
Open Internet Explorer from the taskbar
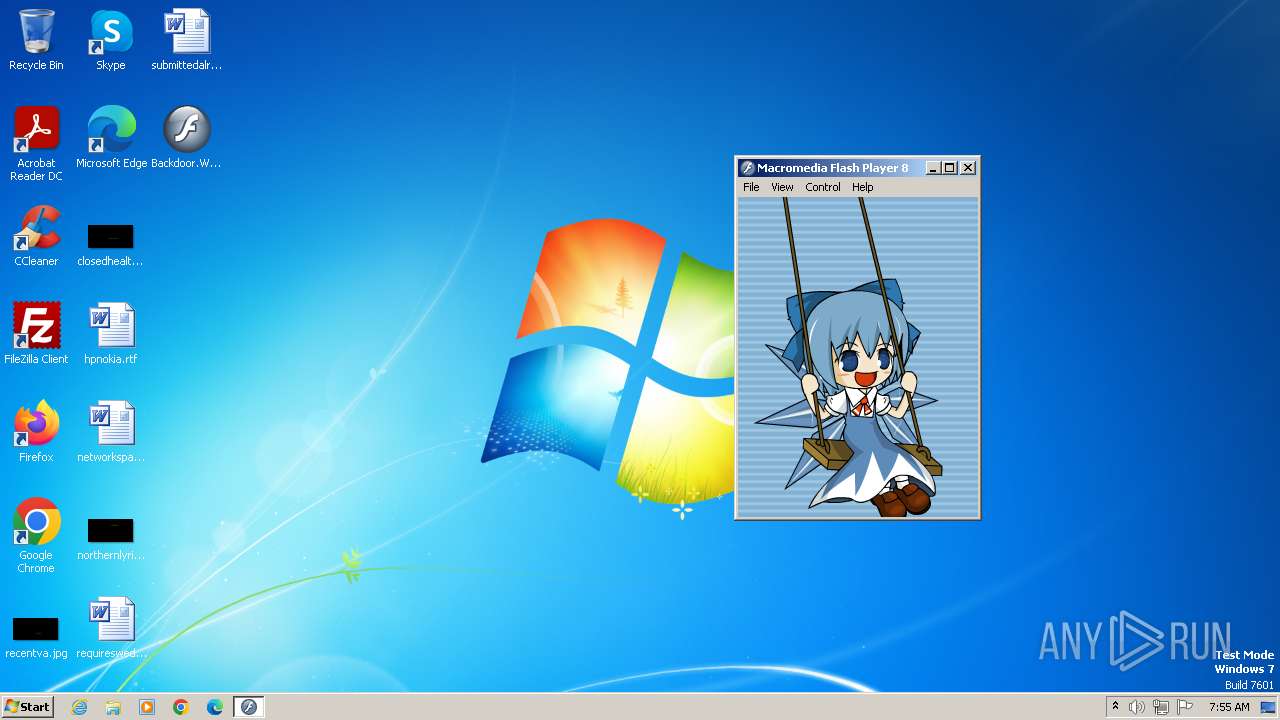pyautogui.click(x=79, y=707)
